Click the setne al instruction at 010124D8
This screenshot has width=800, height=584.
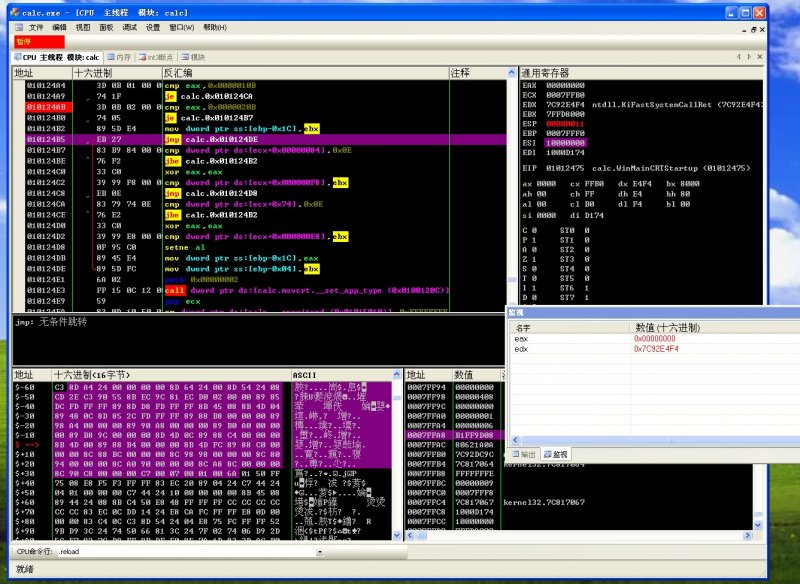tap(184, 247)
